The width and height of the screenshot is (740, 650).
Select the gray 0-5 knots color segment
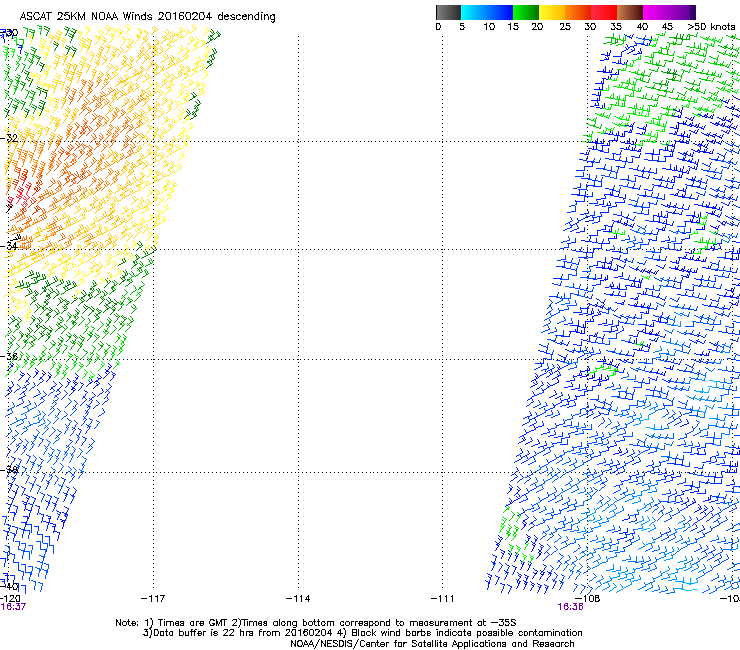point(448,12)
